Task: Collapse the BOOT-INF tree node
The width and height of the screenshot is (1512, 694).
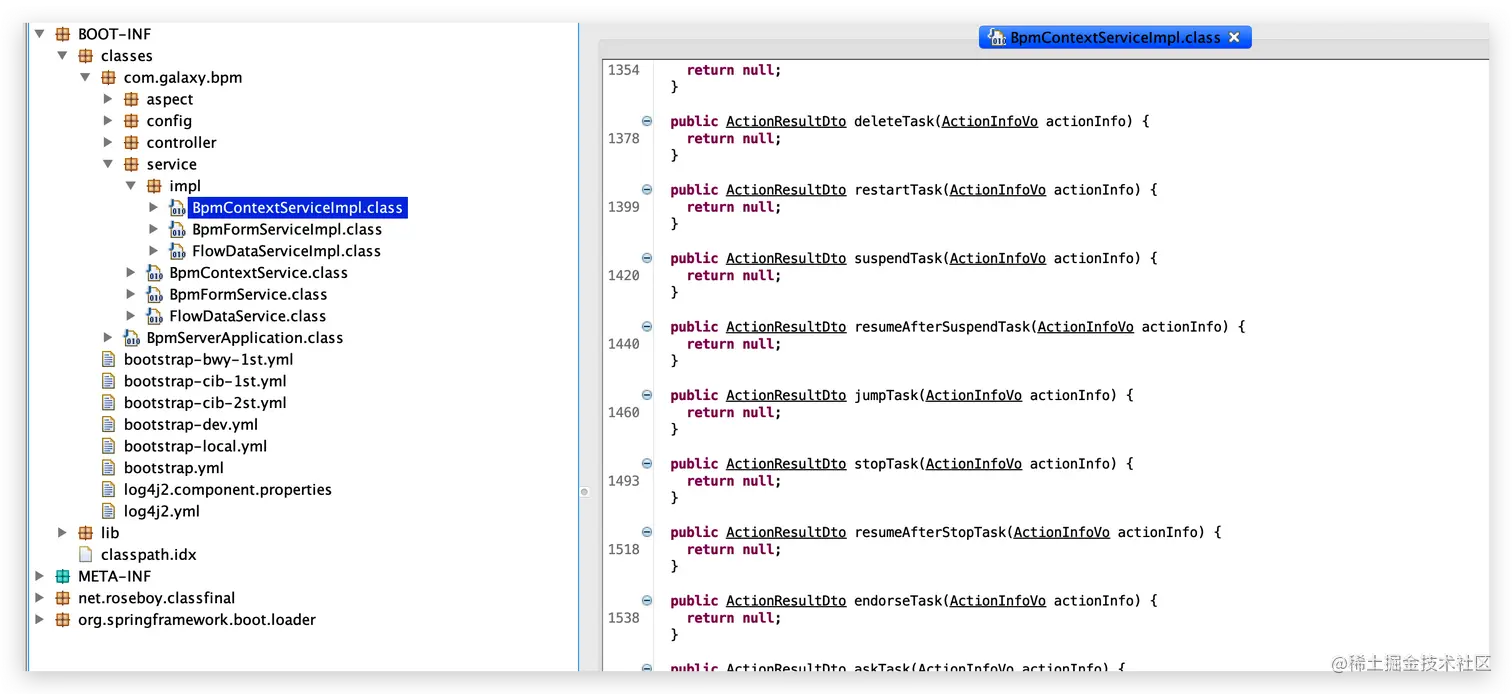Action: pyautogui.click(x=40, y=34)
